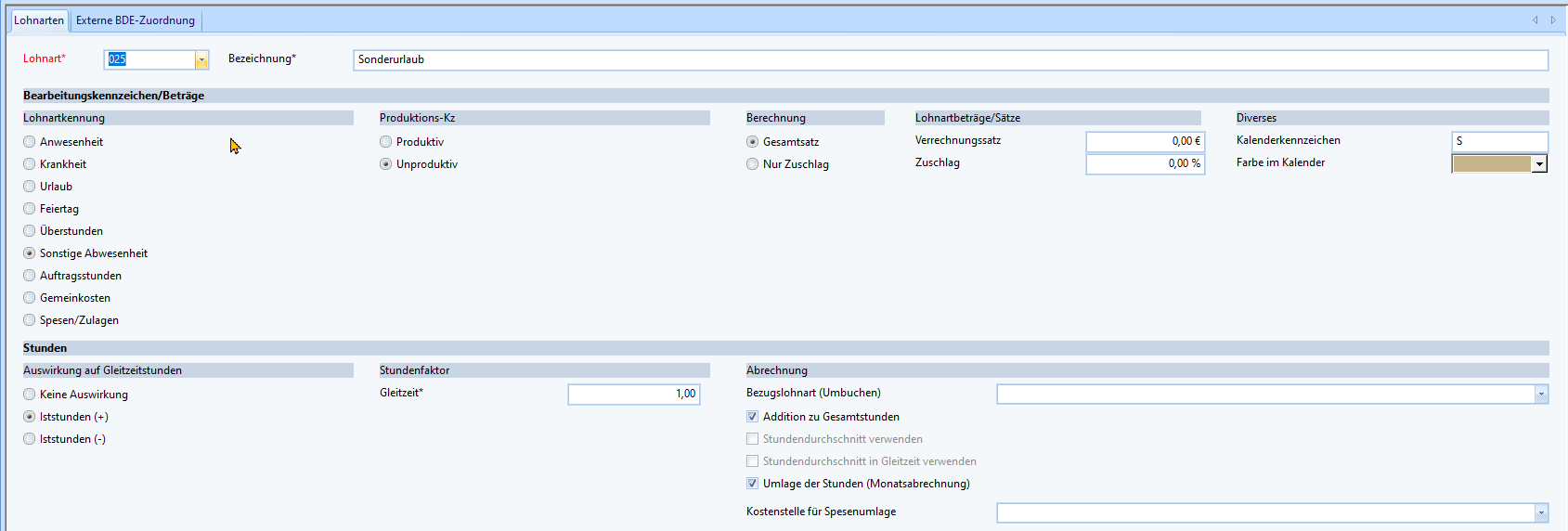This screenshot has height=531, width=1568.
Task: Click the Bezeichnung text field
Action: [x=950, y=60]
